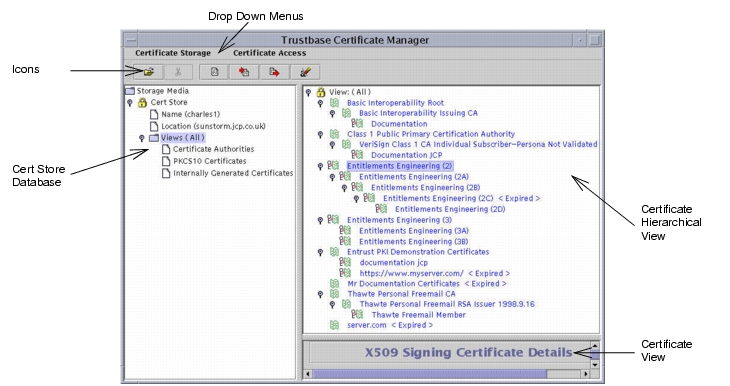Collapse the Views ( All ) node handle
Image resolution: width=730 pixels, height=386 pixels.
click(x=142, y=138)
